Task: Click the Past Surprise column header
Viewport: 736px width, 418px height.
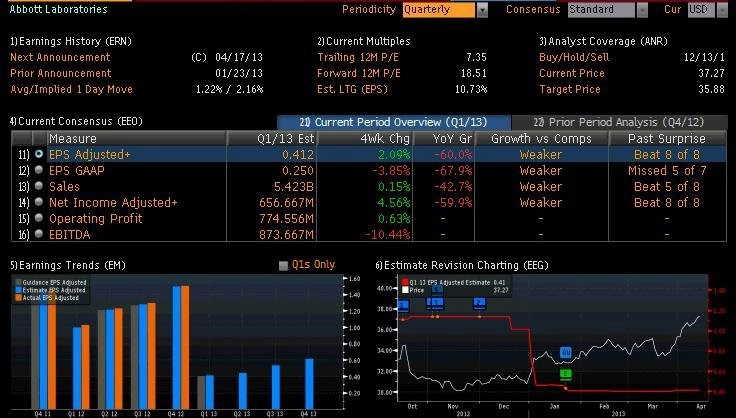Action: (x=667, y=138)
